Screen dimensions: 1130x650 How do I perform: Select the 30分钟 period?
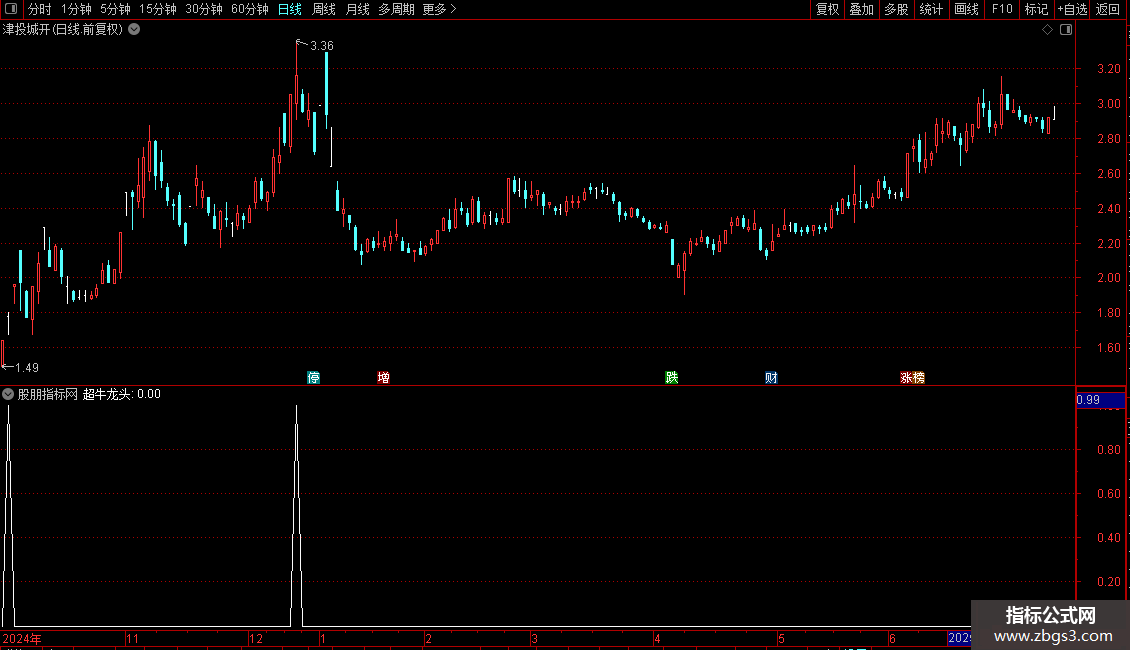204,9
